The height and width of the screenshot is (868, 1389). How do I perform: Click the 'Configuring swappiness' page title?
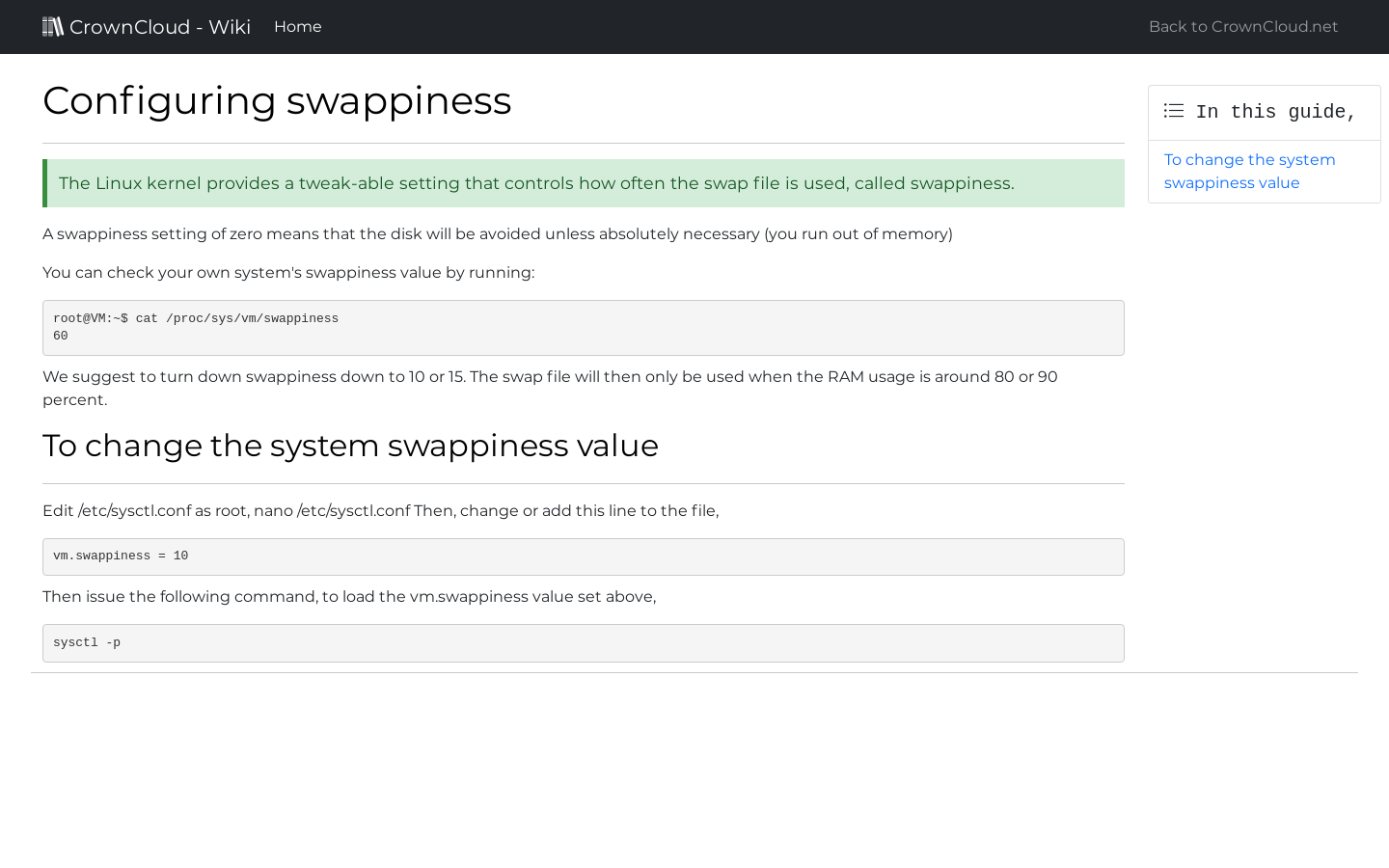277,100
